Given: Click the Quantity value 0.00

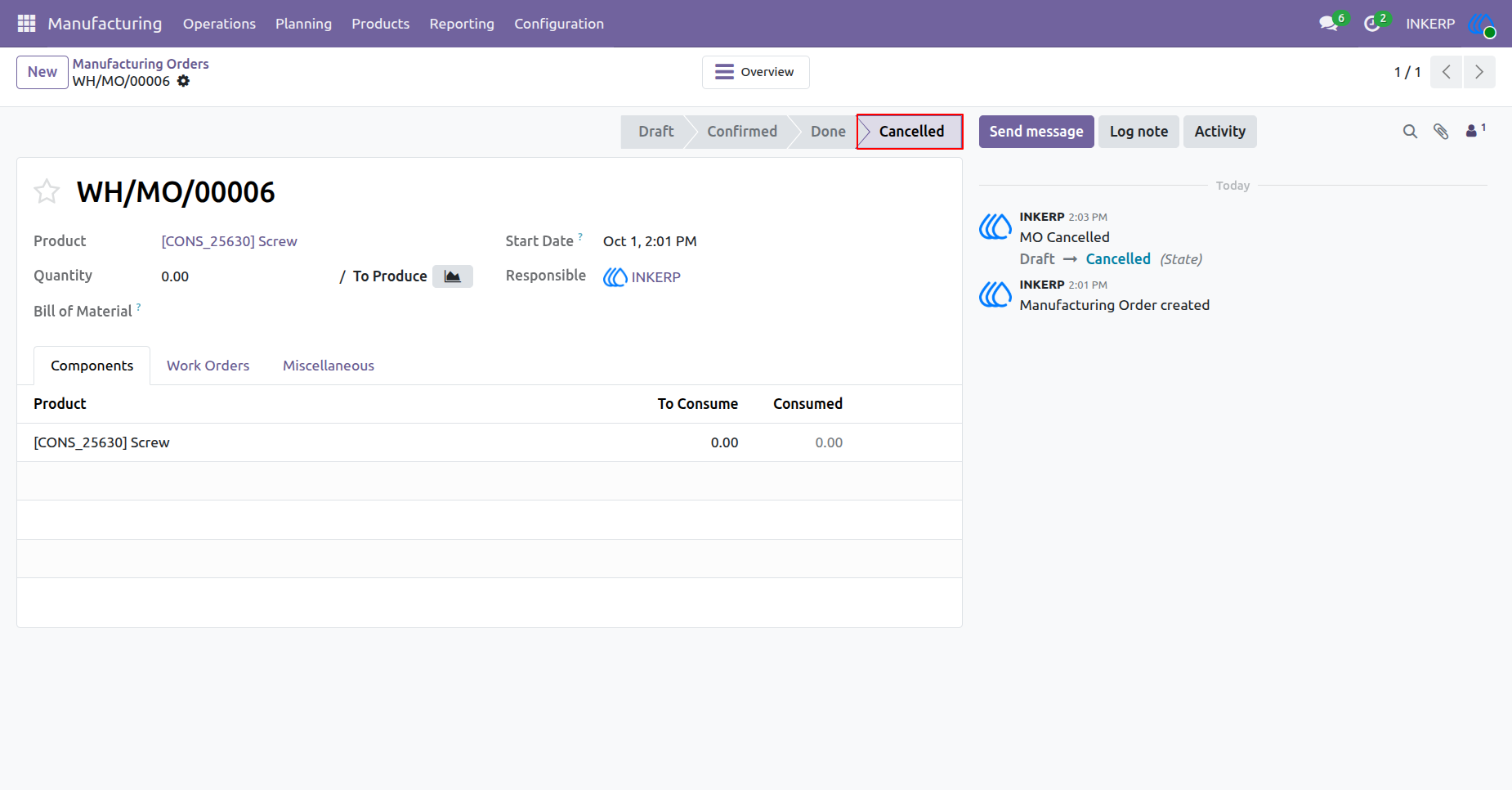Looking at the screenshot, I should click(x=175, y=276).
